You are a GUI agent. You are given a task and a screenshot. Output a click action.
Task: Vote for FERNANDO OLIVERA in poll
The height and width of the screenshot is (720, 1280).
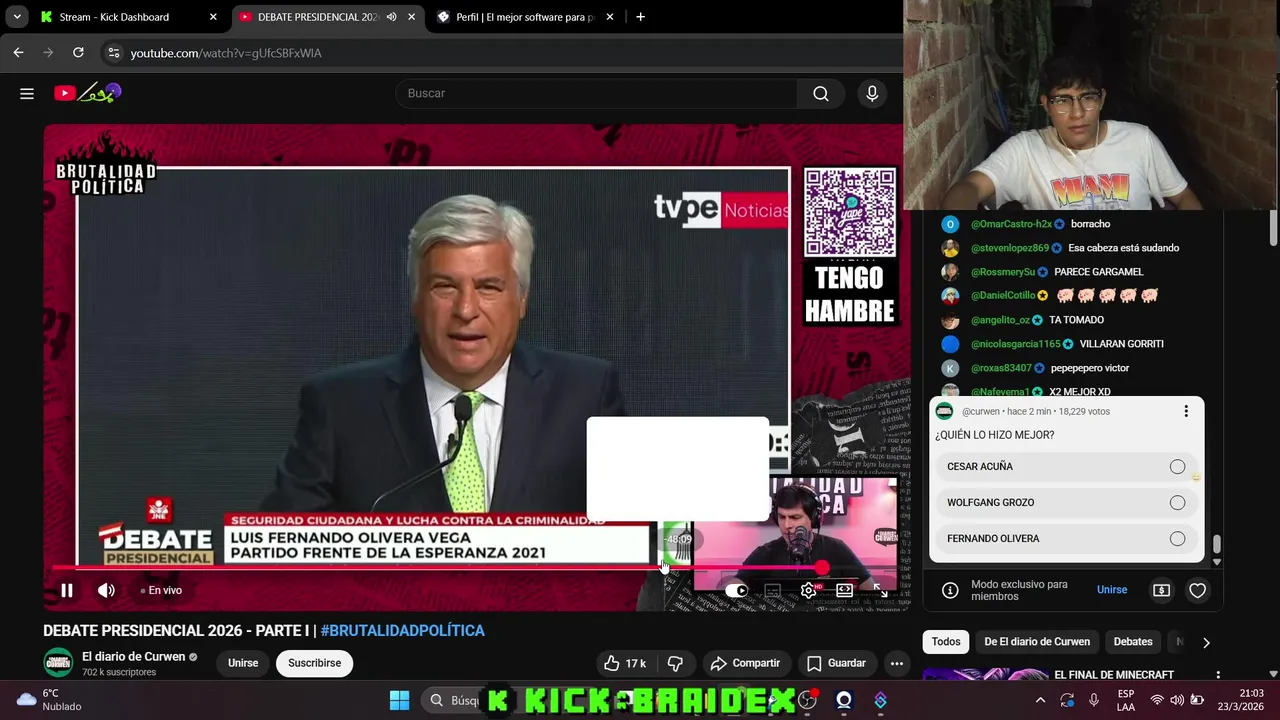tap(1066, 539)
